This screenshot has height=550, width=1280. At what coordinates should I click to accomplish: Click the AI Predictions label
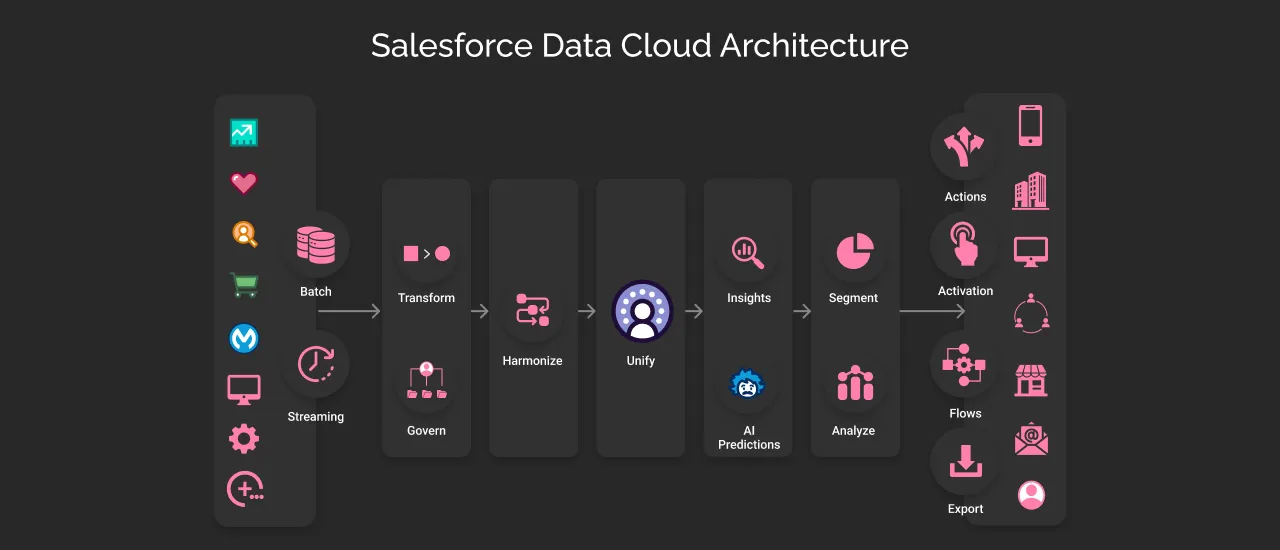749,437
